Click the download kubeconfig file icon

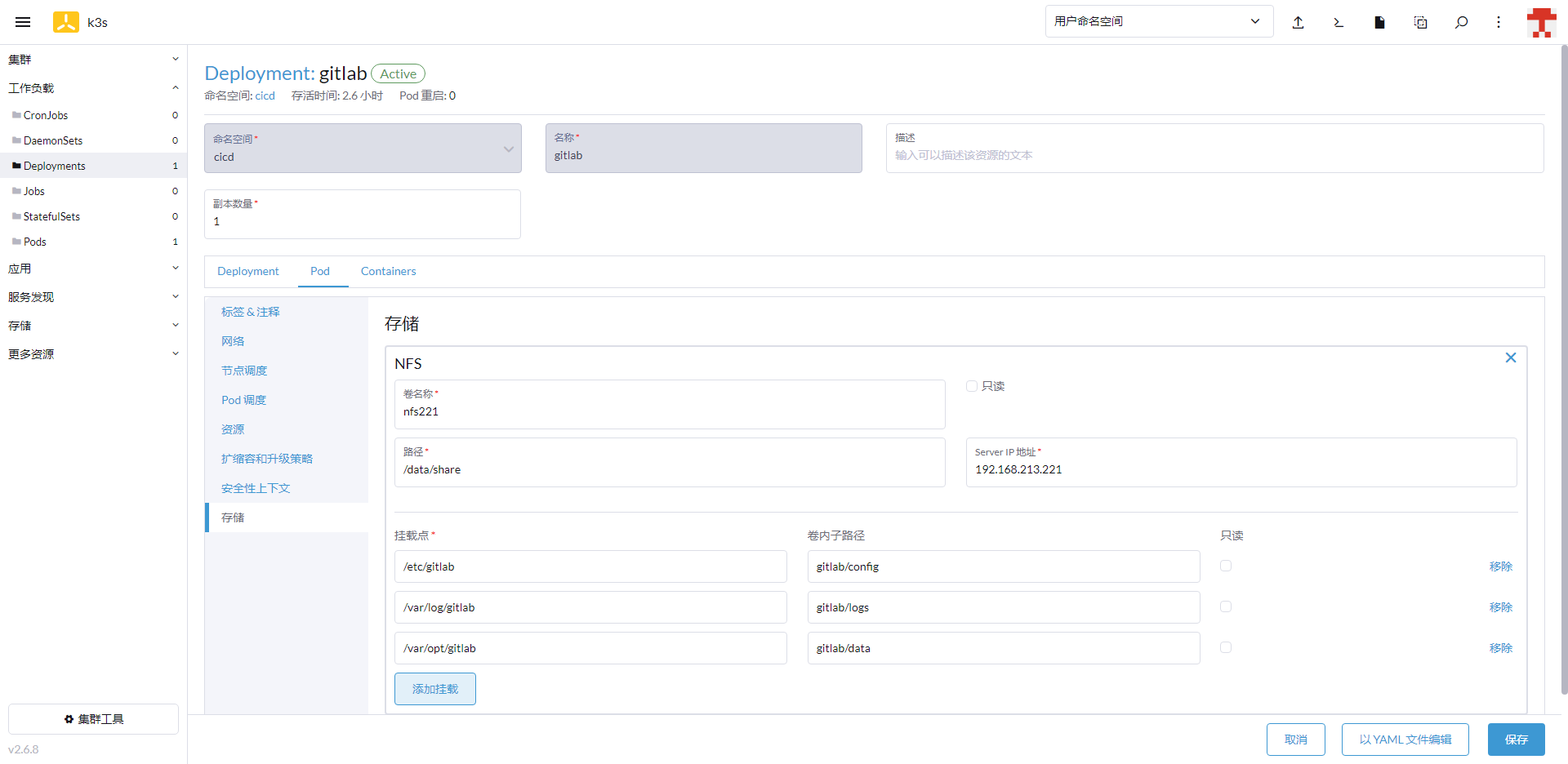coord(1379,22)
